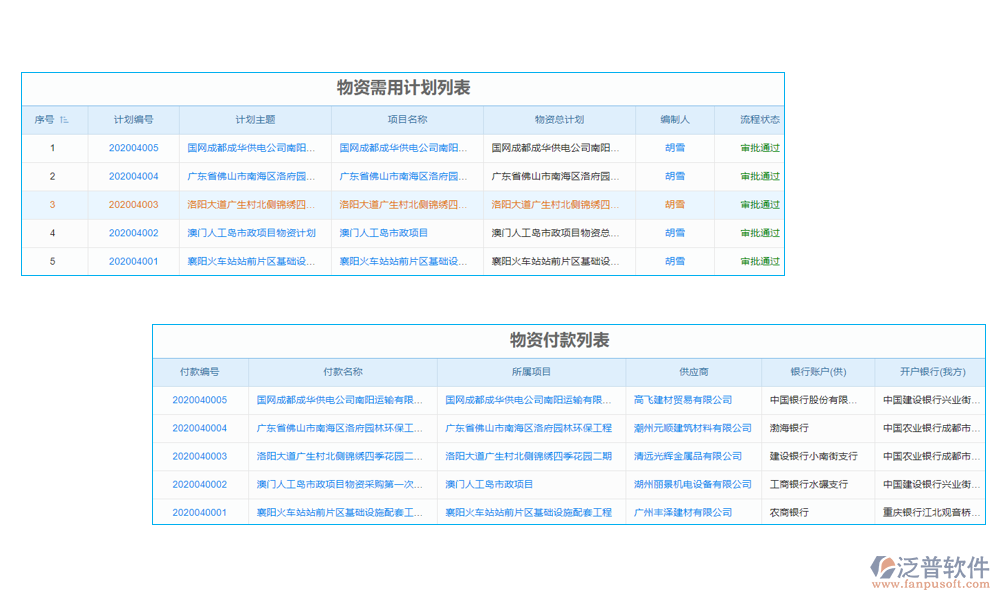Click the 物资需用计划列表 table title
1000x600 pixels.
pyautogui.click(x=403, y=87)
